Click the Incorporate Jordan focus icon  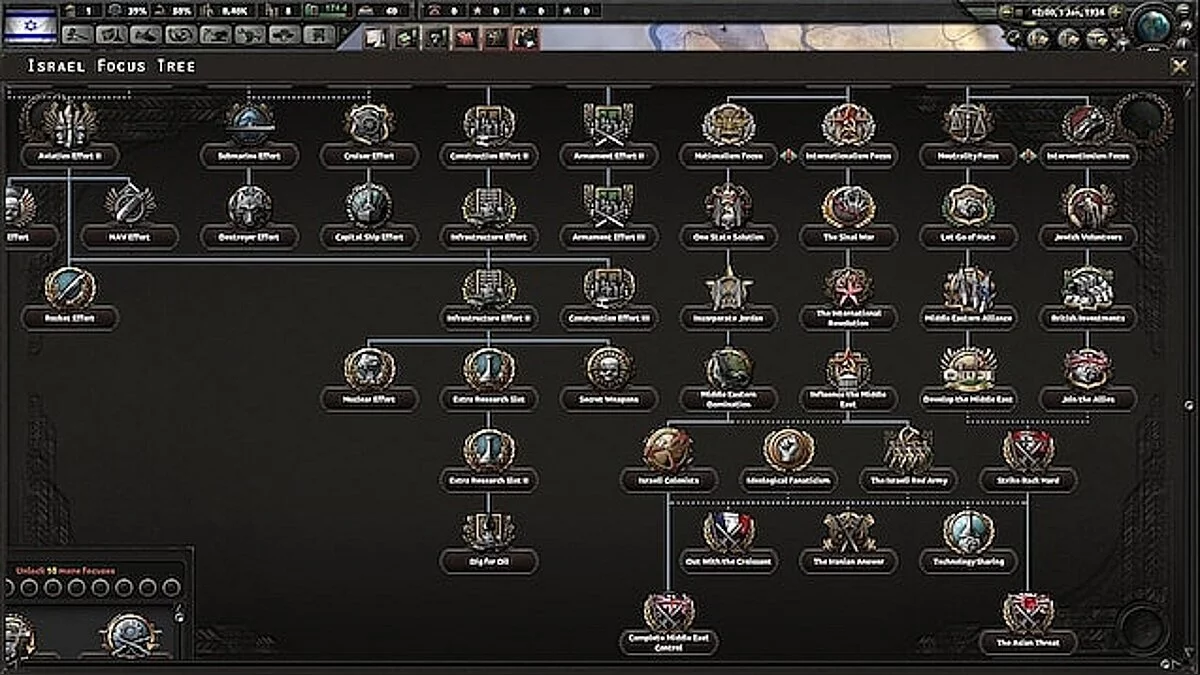click(x=728, y=288)
